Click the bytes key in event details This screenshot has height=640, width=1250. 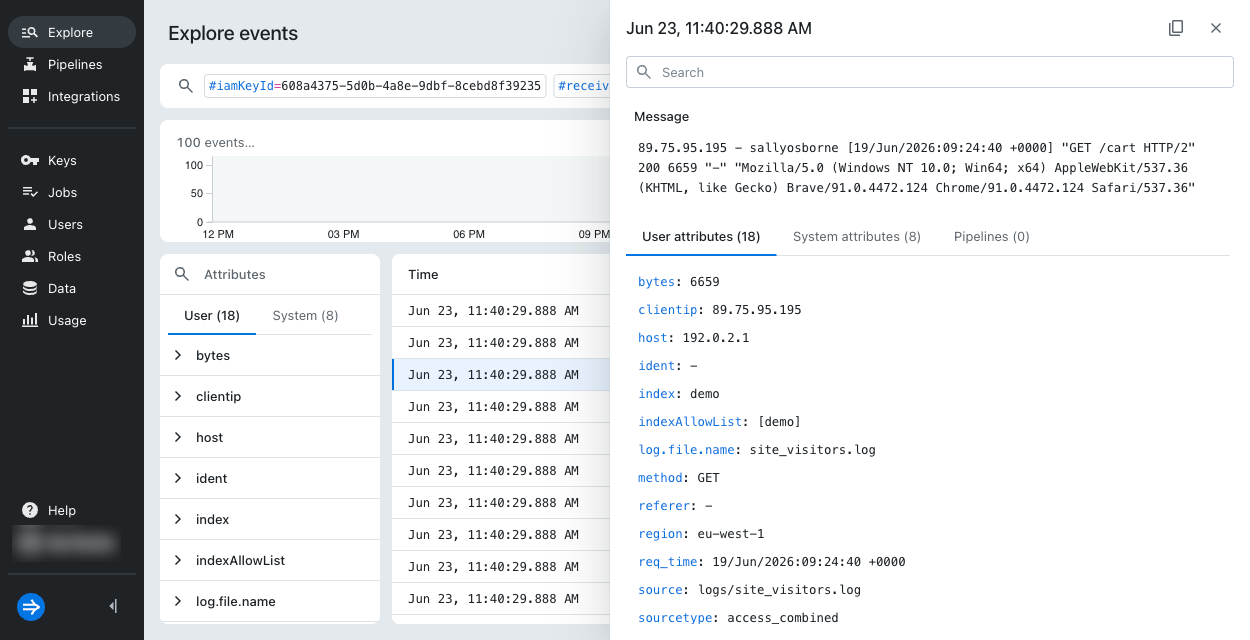657,282
